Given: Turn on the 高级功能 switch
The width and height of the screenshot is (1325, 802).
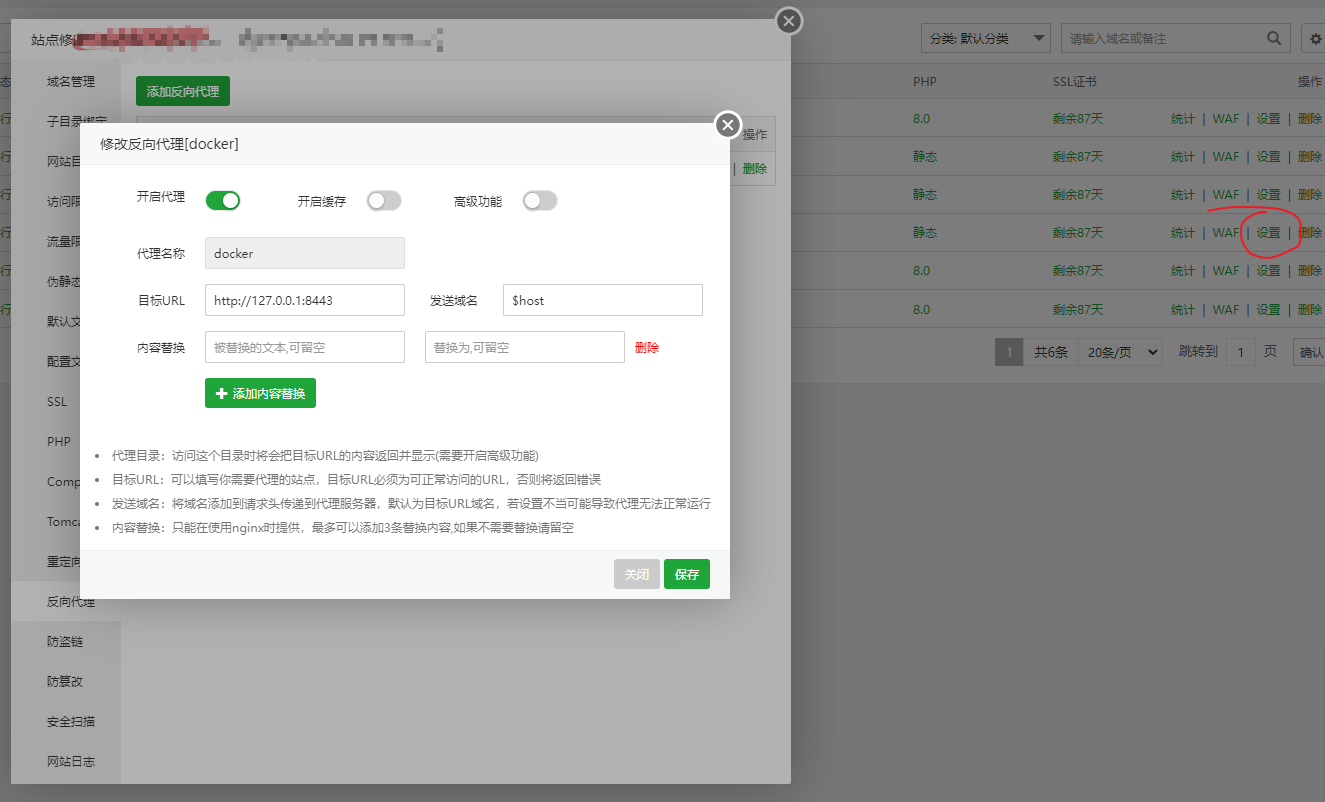Looking at the screenshot, I should click(540, 200).
